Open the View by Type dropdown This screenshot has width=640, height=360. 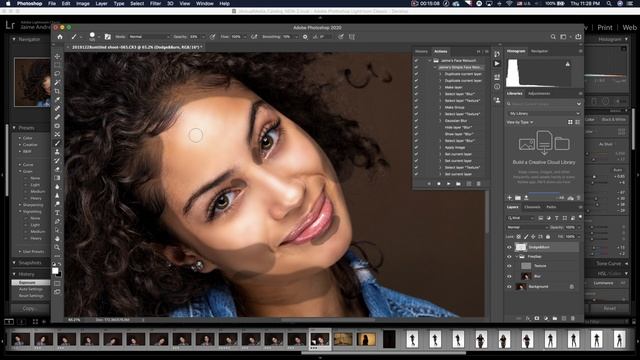(x=520, y=122)
